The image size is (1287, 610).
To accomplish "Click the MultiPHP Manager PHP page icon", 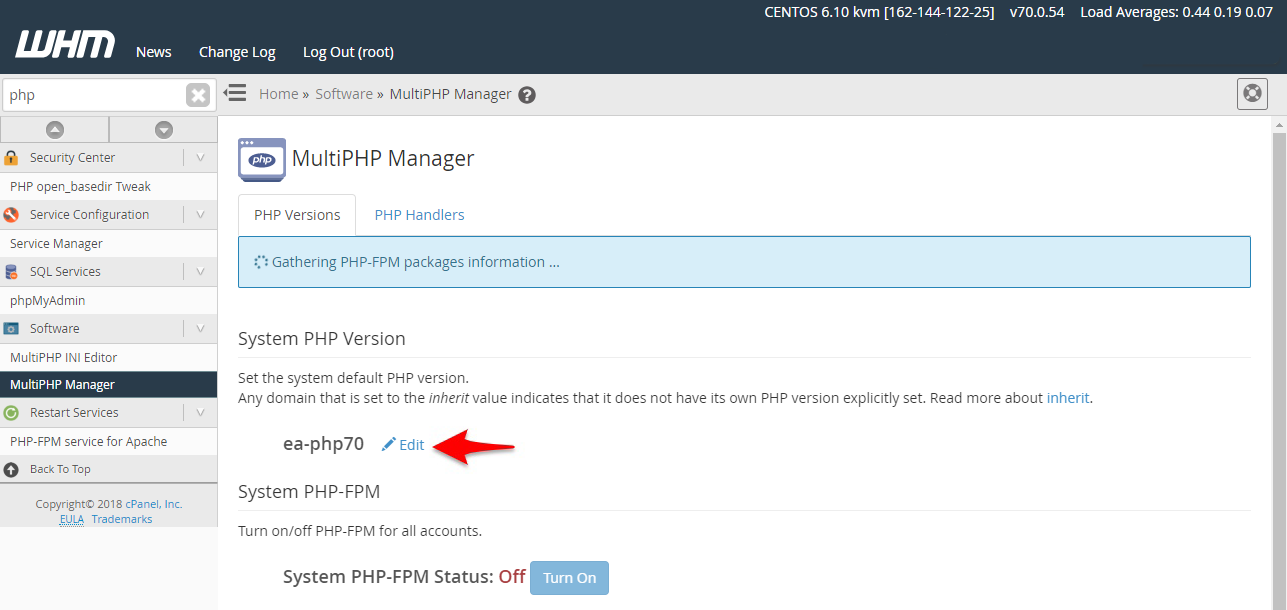I will pyautogui.click(x=261, y=159).
